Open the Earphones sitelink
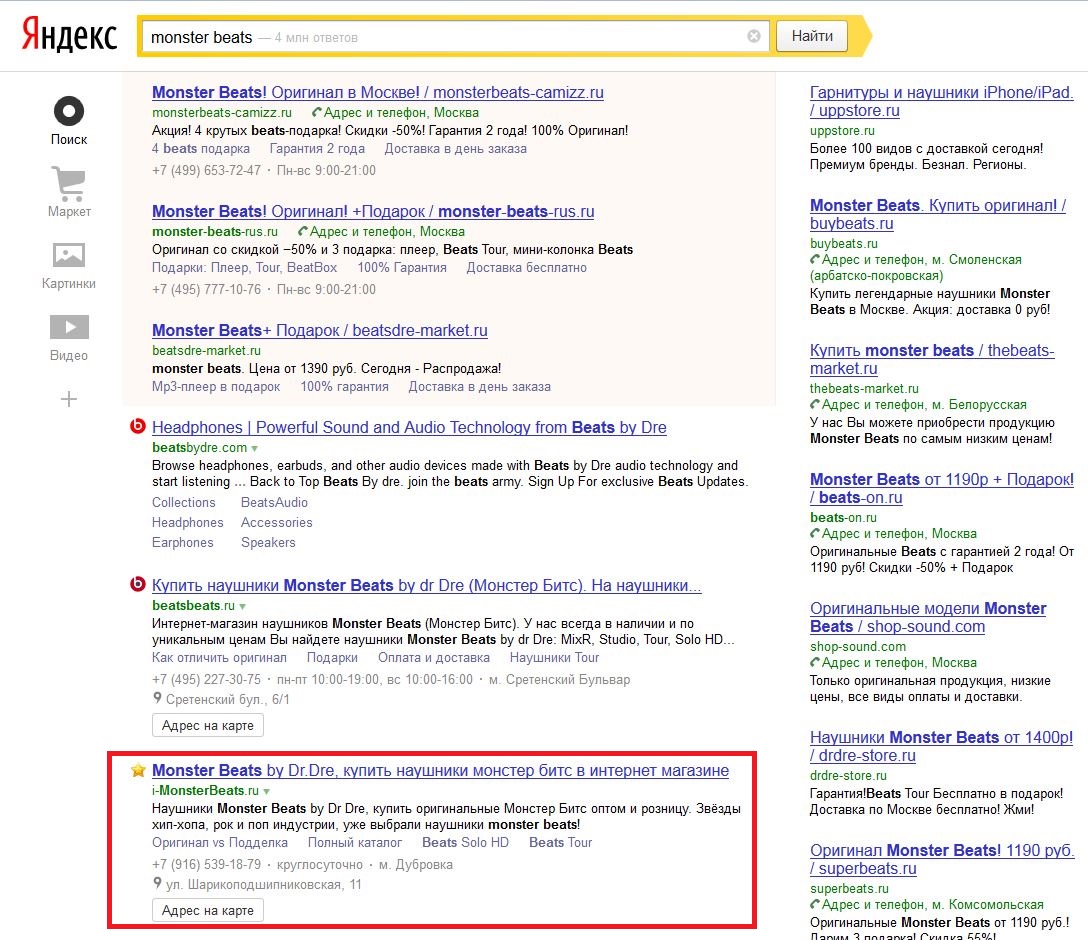 [182, 542]
